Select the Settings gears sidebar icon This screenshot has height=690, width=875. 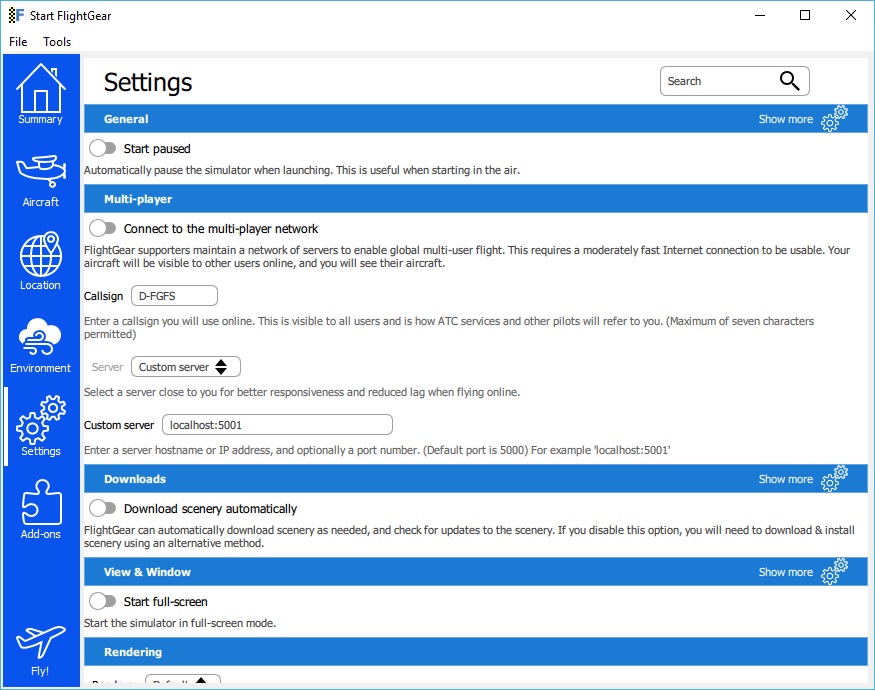(41, 419)
